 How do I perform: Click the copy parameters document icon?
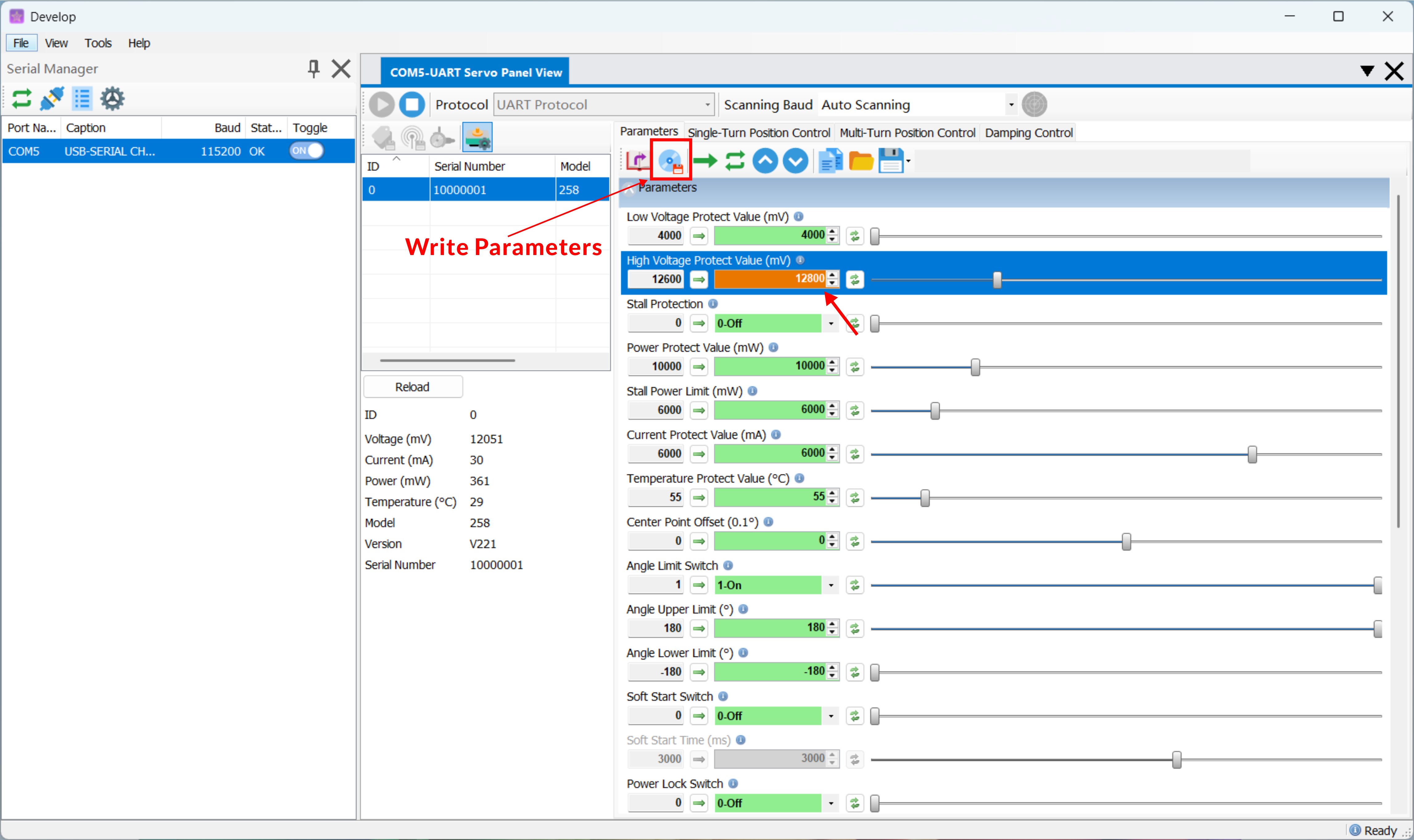[830, 161]
